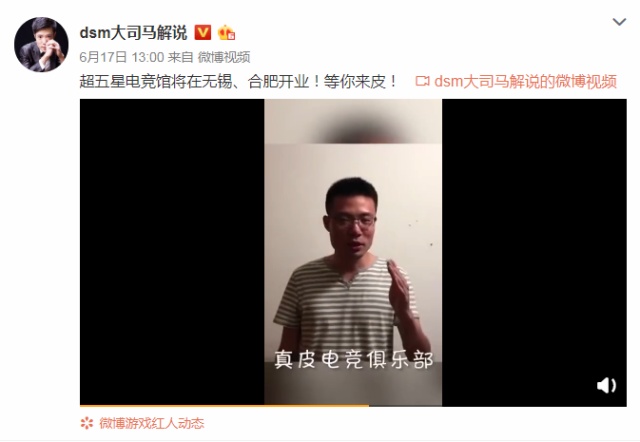Open the 6月17日 13:00 timestamp link
Screen dimensions: 640x442
(122, 57)
